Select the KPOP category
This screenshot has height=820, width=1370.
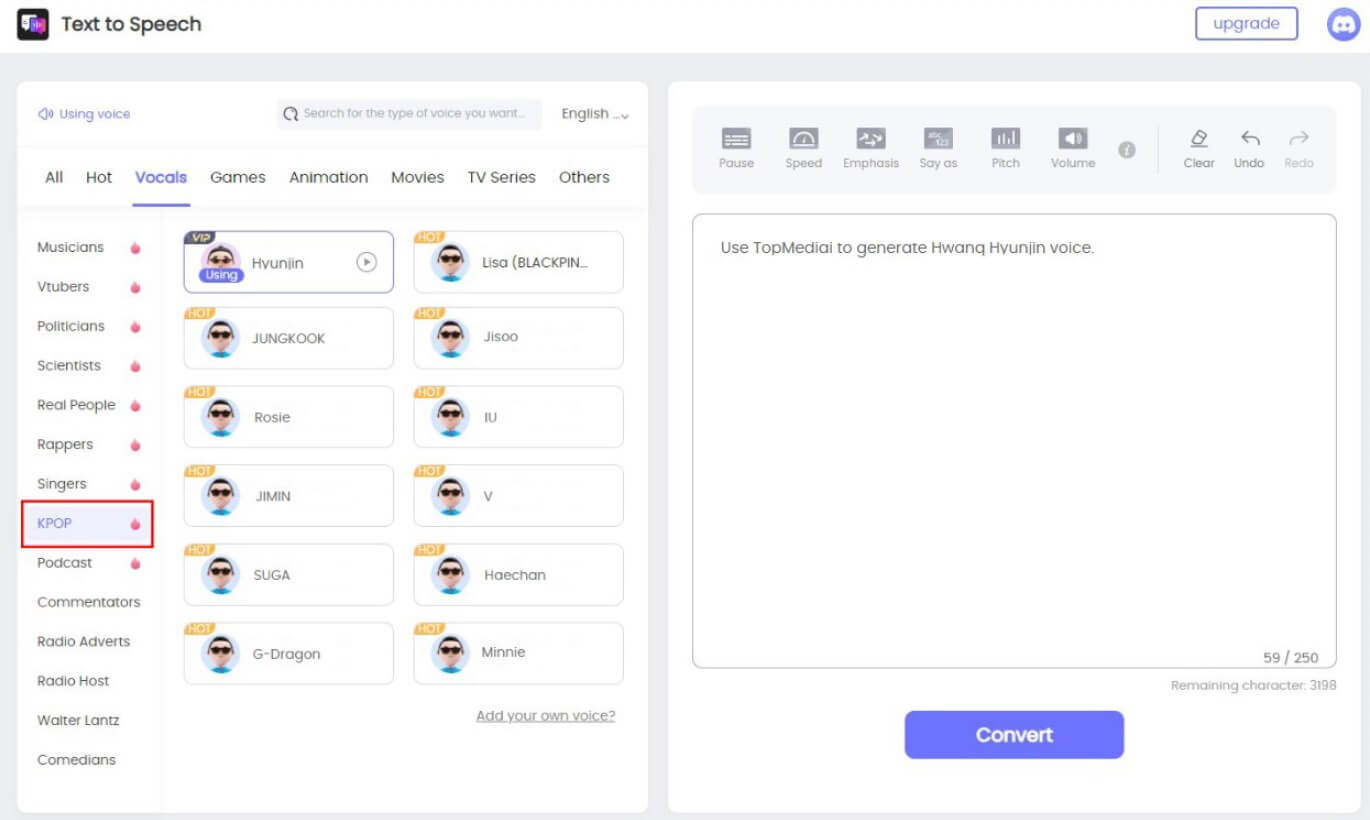point(87,523)
